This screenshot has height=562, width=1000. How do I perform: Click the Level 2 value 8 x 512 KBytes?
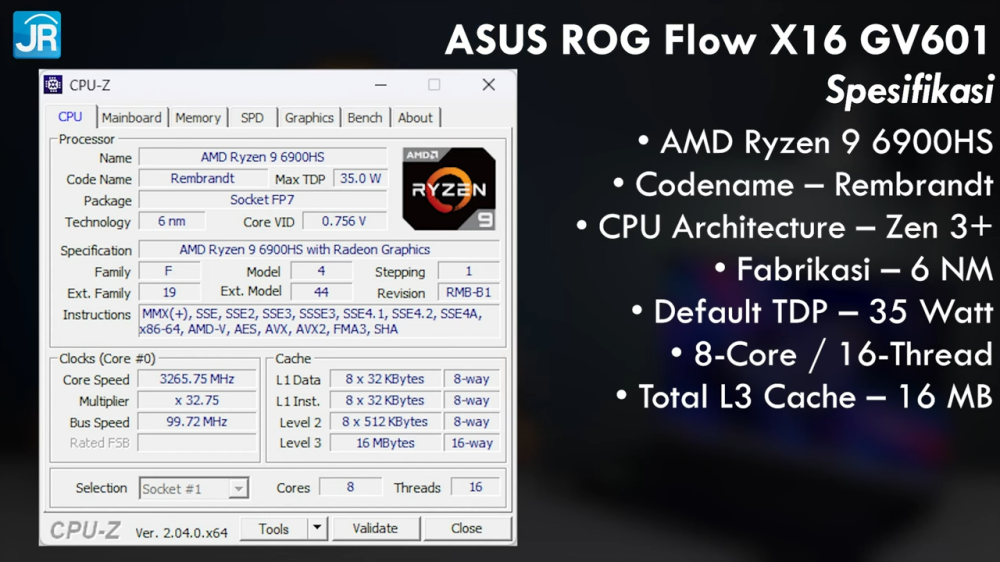[x=385, y=422]
